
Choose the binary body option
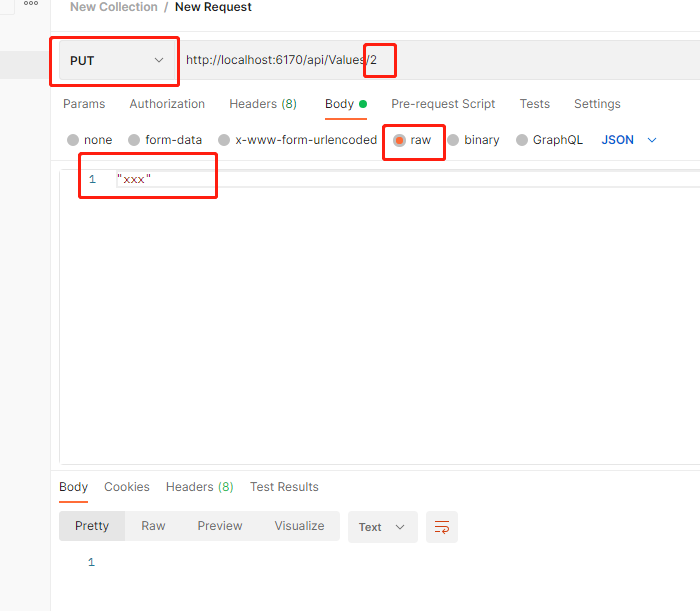(x=473, y=140)
